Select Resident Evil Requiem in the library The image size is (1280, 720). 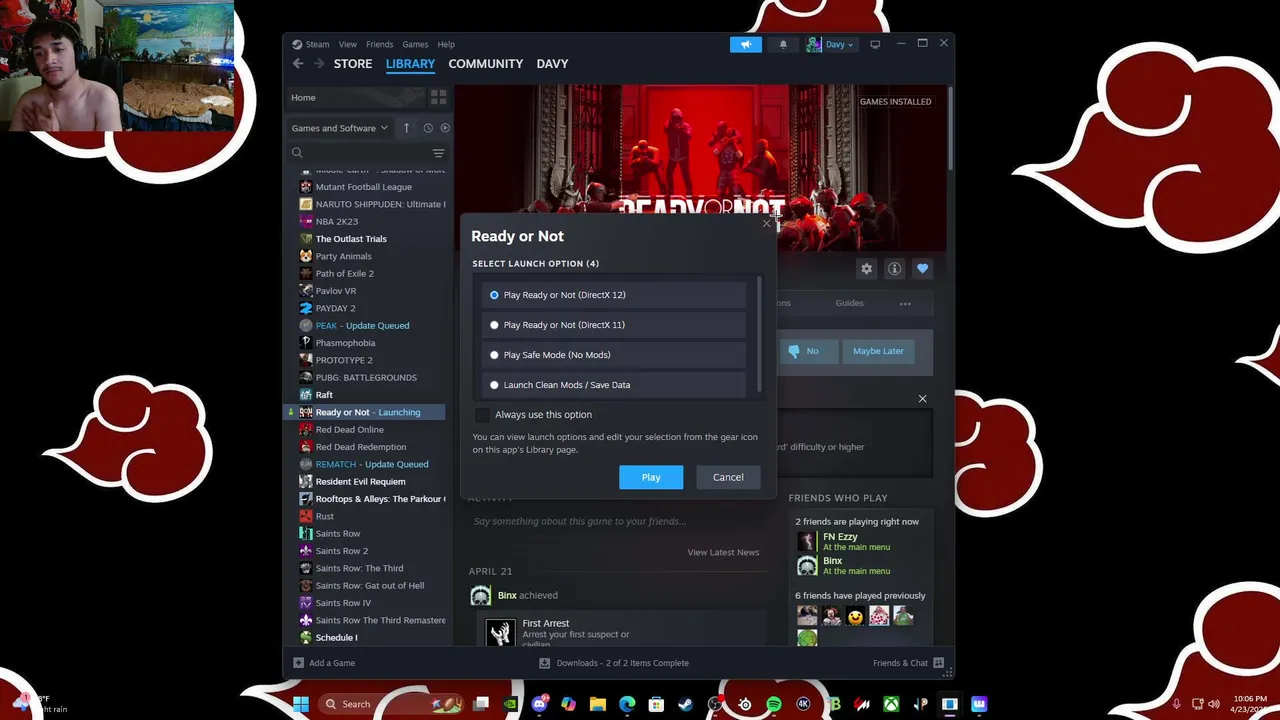[360, 481]
